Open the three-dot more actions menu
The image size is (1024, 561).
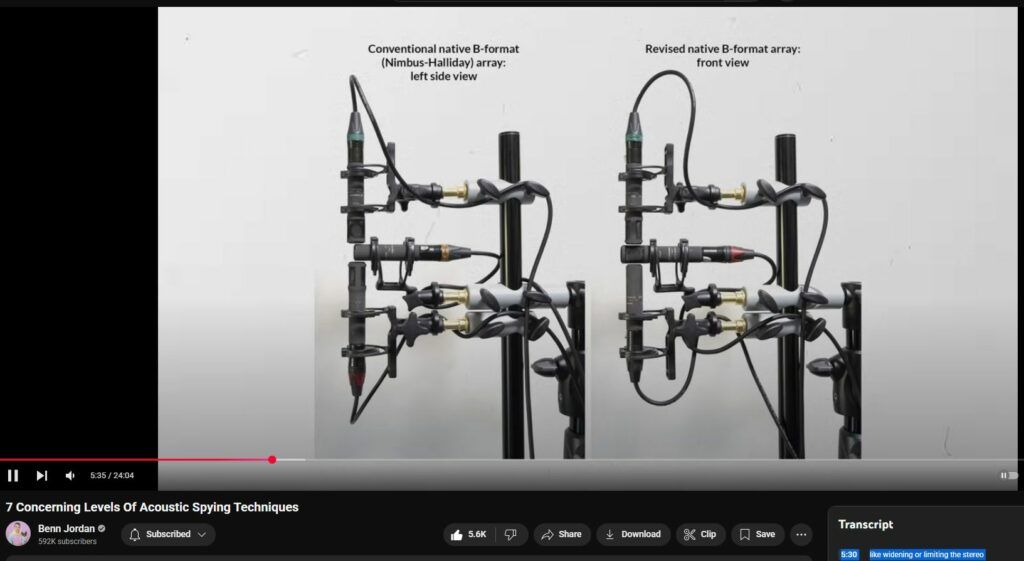click(801, 534)
